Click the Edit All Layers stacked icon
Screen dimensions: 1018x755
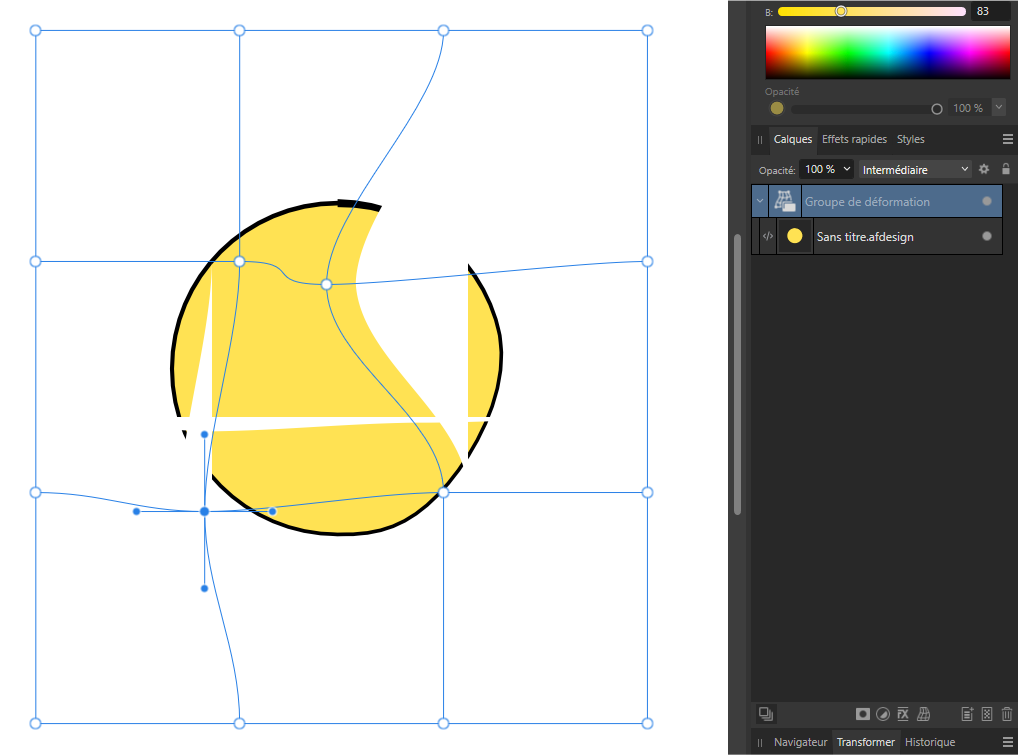766,713
